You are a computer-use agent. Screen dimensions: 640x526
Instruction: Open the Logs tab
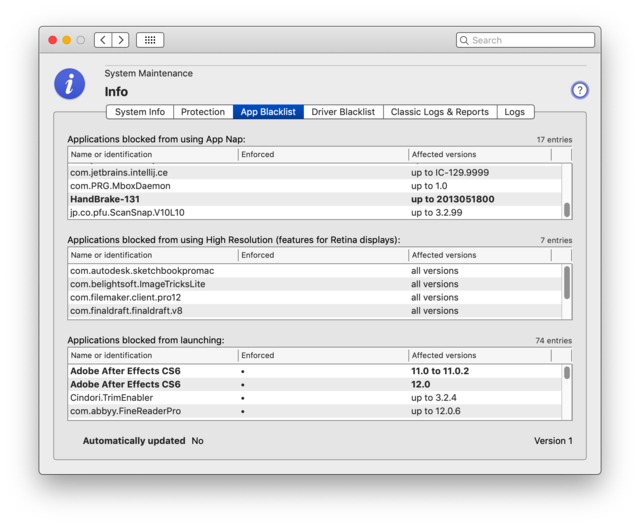(515, 112)
